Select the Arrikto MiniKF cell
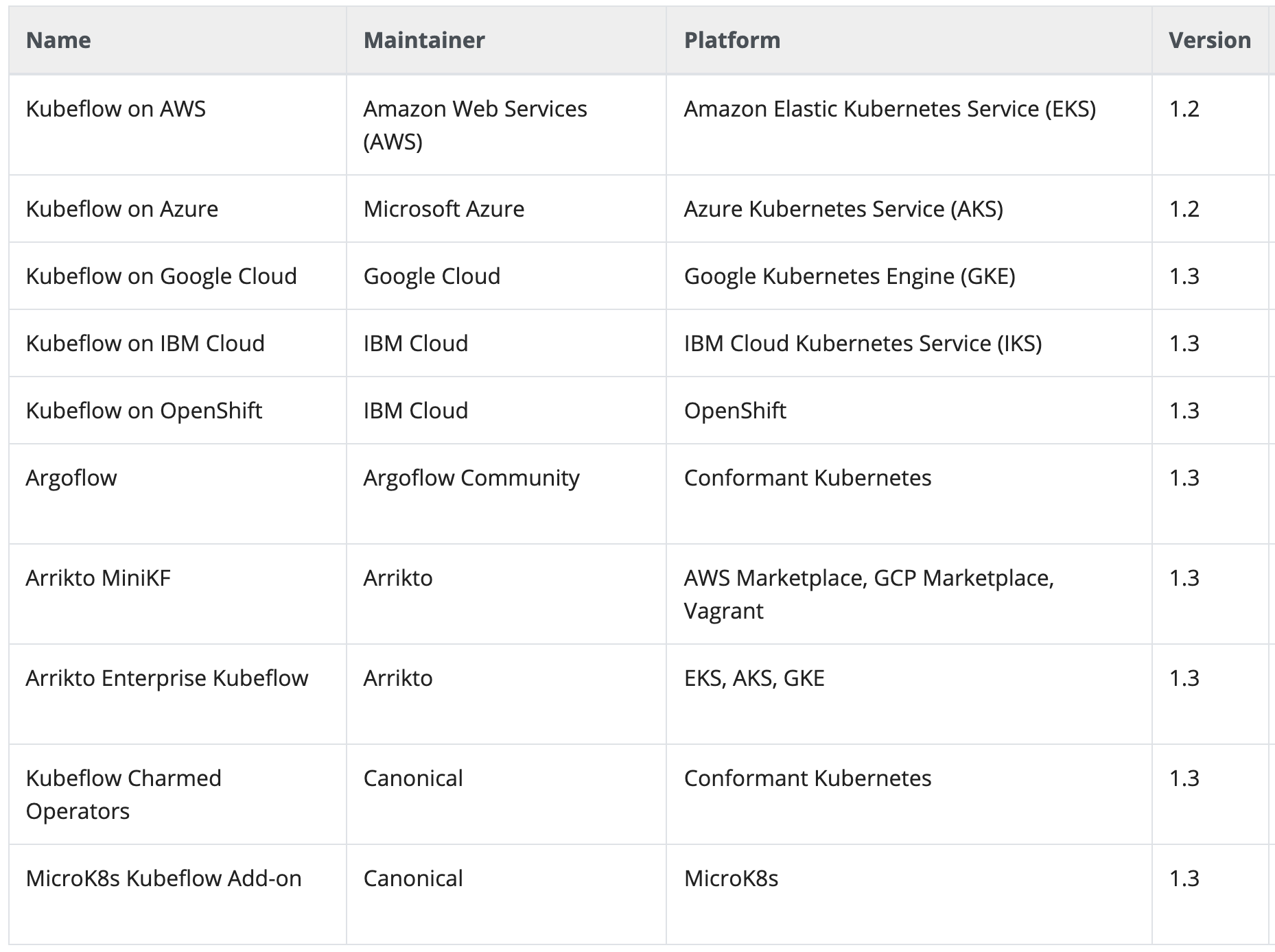Viewport: 1275px width, 952px height. click(178, 594)
